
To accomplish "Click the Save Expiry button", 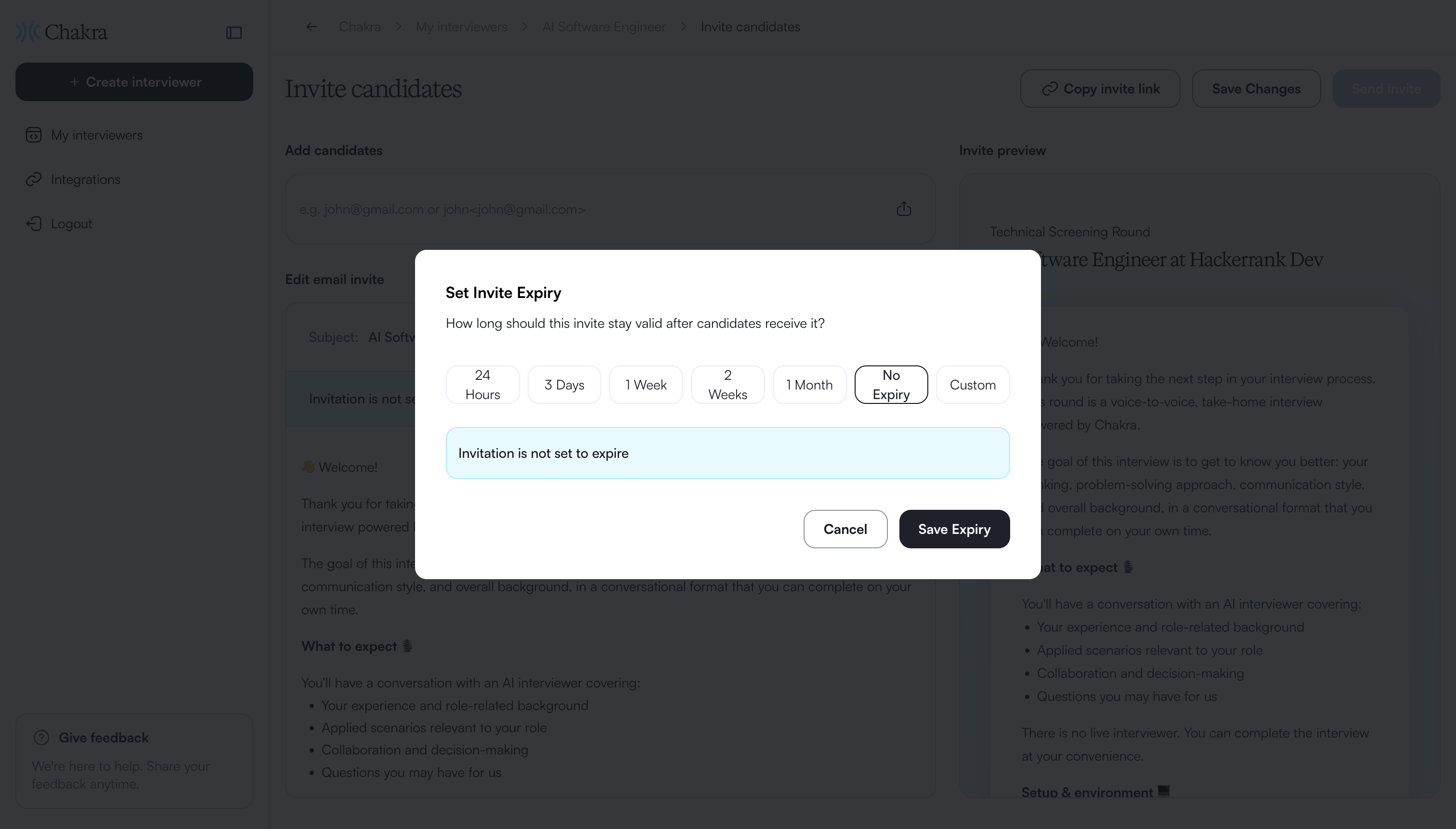I will (x=954, y=529).
